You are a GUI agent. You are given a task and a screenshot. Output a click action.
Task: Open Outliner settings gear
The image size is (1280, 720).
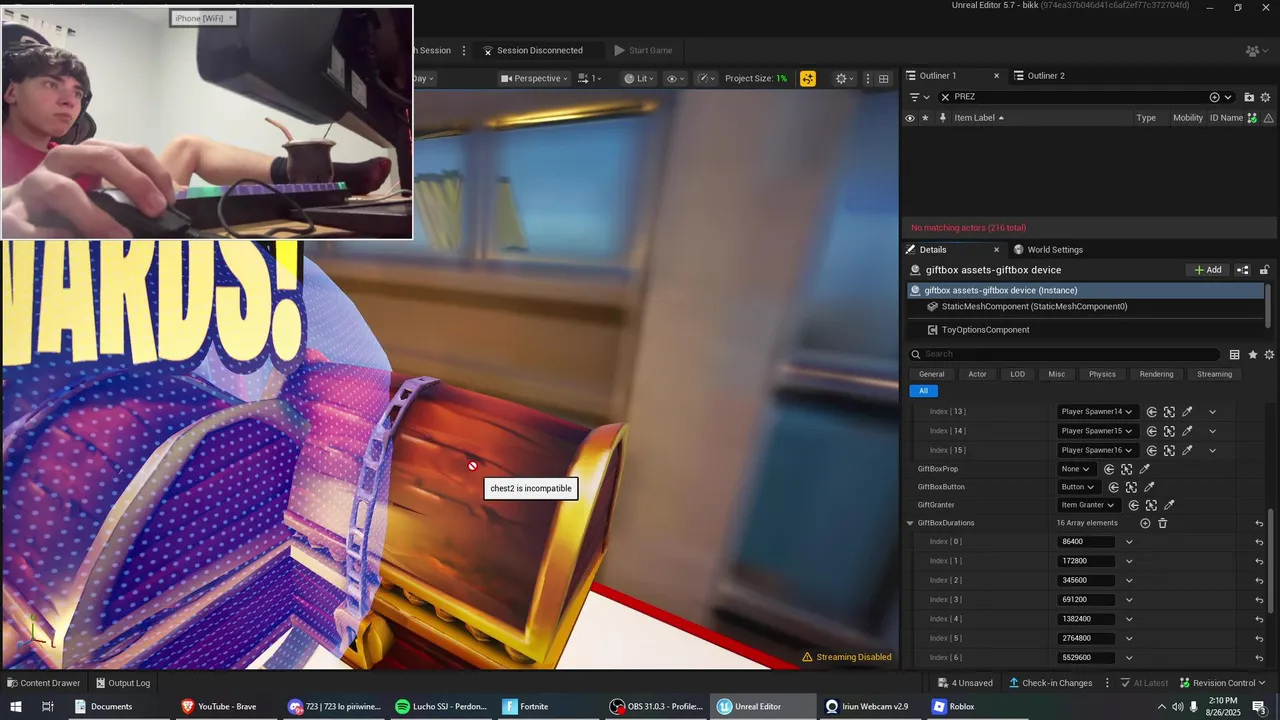(x=1266, y=97)
